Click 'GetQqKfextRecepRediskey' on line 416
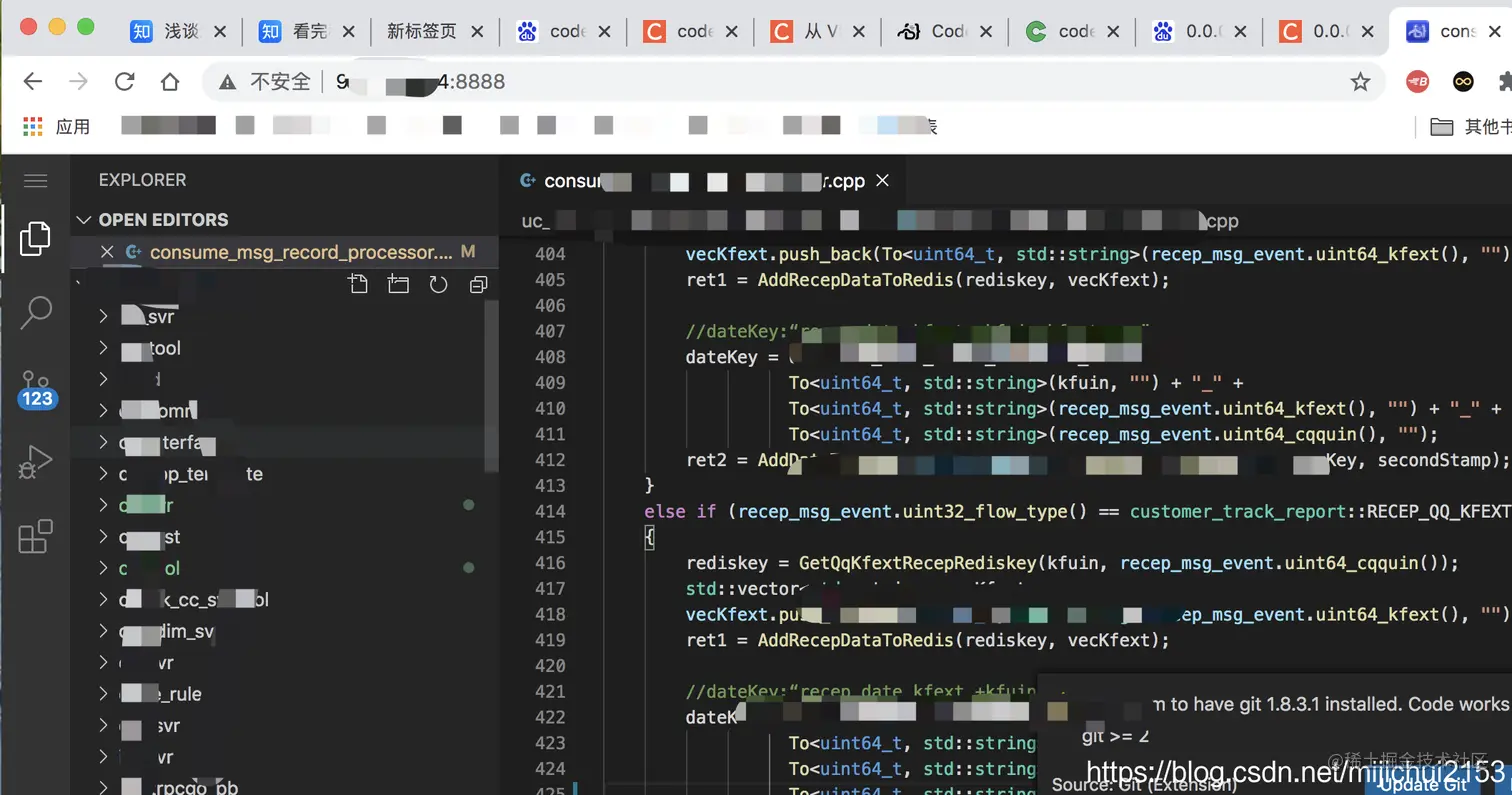 click(x=919, y=563)
